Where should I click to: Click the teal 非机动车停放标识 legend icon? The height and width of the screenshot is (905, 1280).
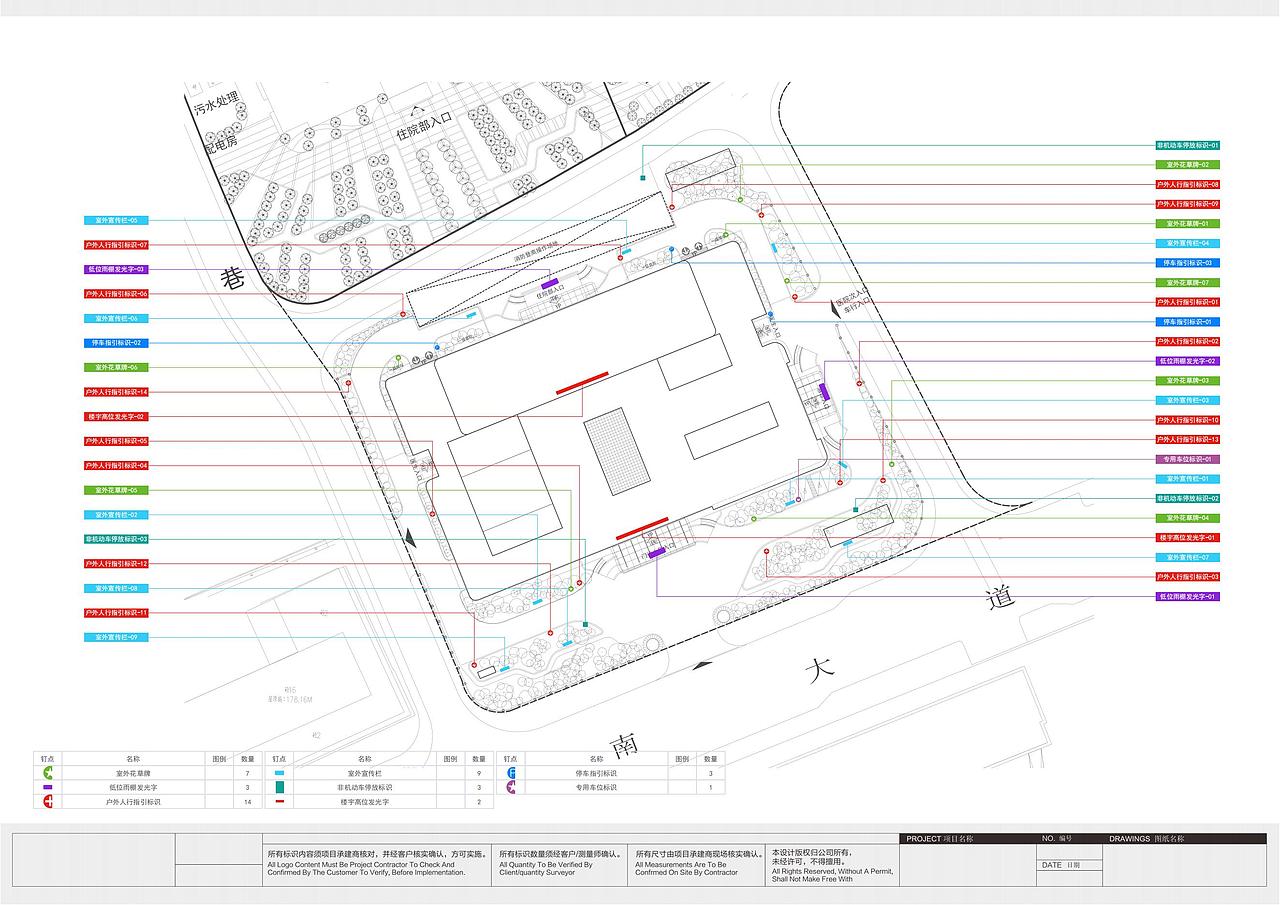tap(280, 787)
